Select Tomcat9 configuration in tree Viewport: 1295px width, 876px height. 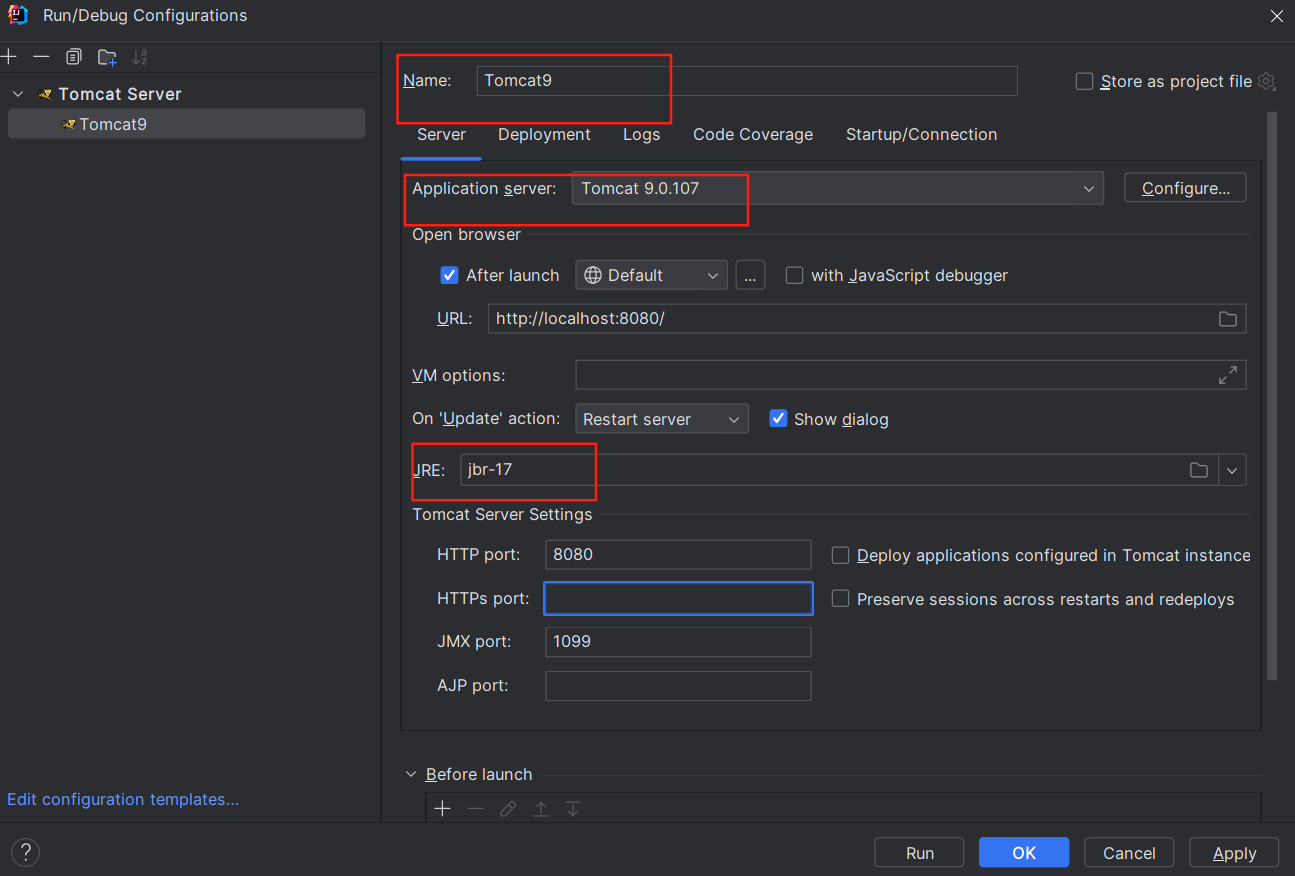click(186, 124)
